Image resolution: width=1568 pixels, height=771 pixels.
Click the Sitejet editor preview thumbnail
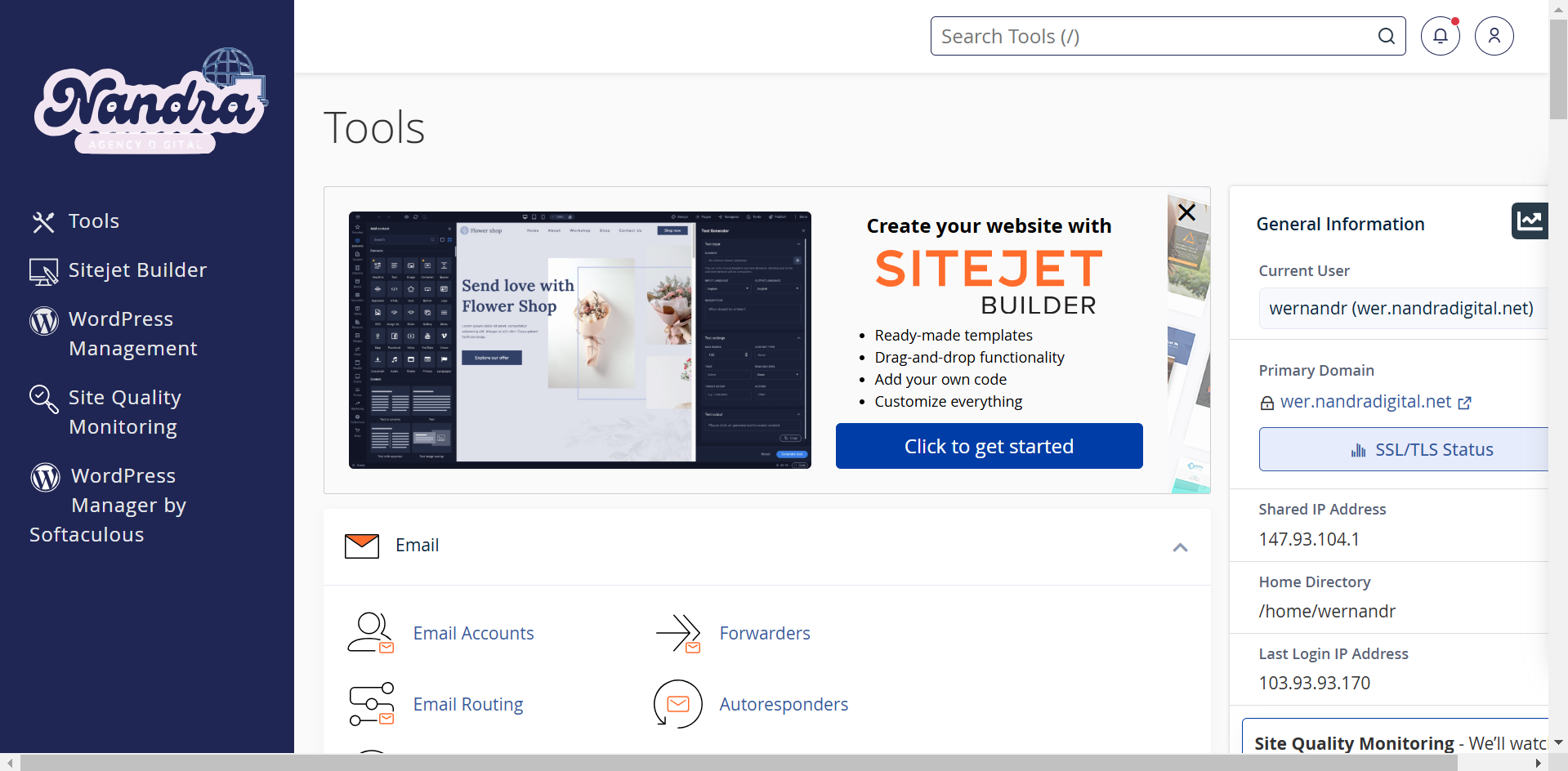click(579, 340)
